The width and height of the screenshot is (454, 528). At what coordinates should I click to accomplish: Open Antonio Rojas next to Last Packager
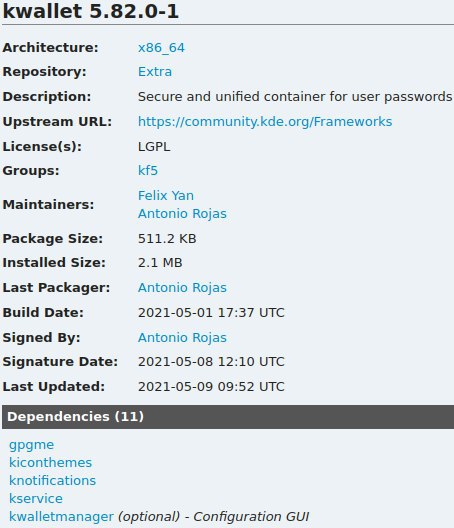coord(182,288)
